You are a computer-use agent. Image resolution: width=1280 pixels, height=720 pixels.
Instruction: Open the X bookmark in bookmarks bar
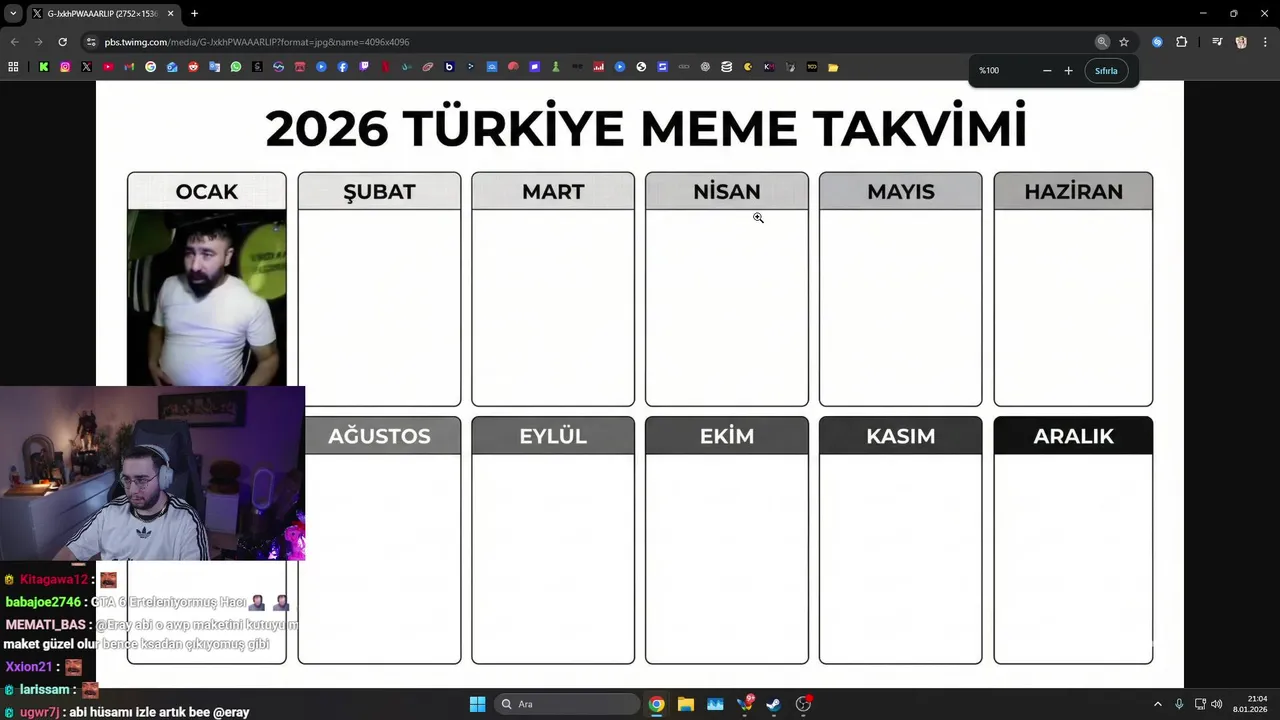coord(87,67)
